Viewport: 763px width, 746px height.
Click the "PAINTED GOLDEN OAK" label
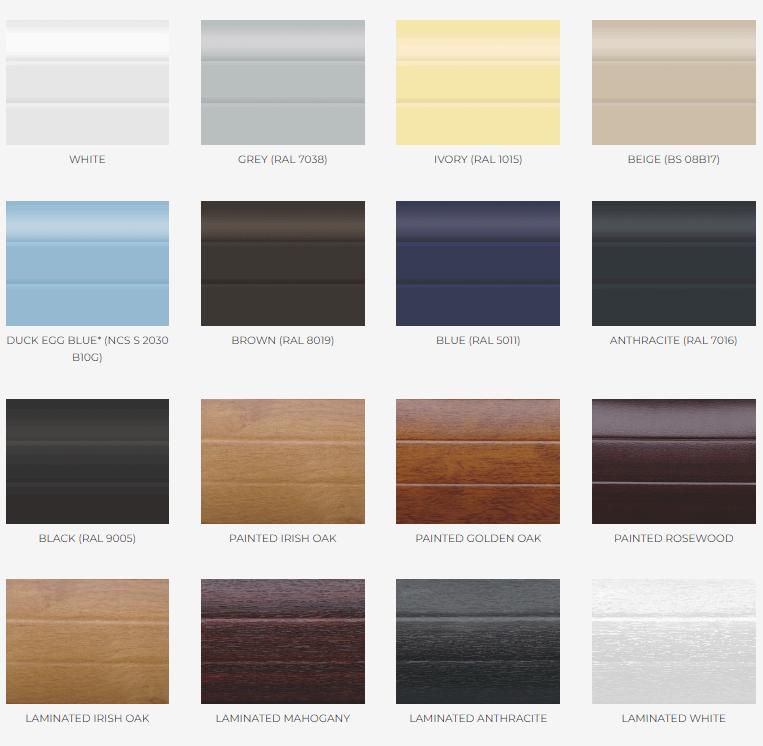pyautogui.click(x=478, y=538)
